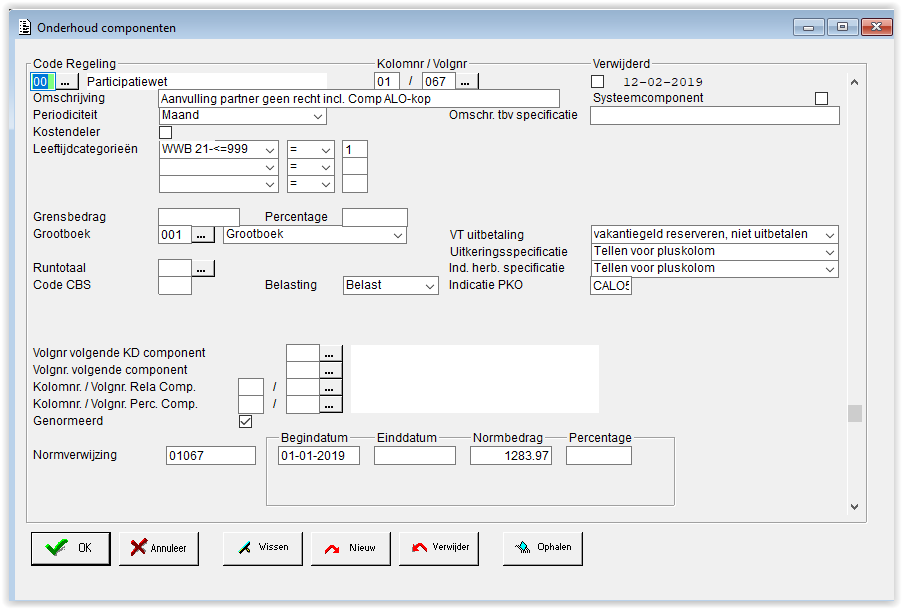Open the second Leeftijdcategorieën dropdown
The image size is (902, 609).
[219, 167]
